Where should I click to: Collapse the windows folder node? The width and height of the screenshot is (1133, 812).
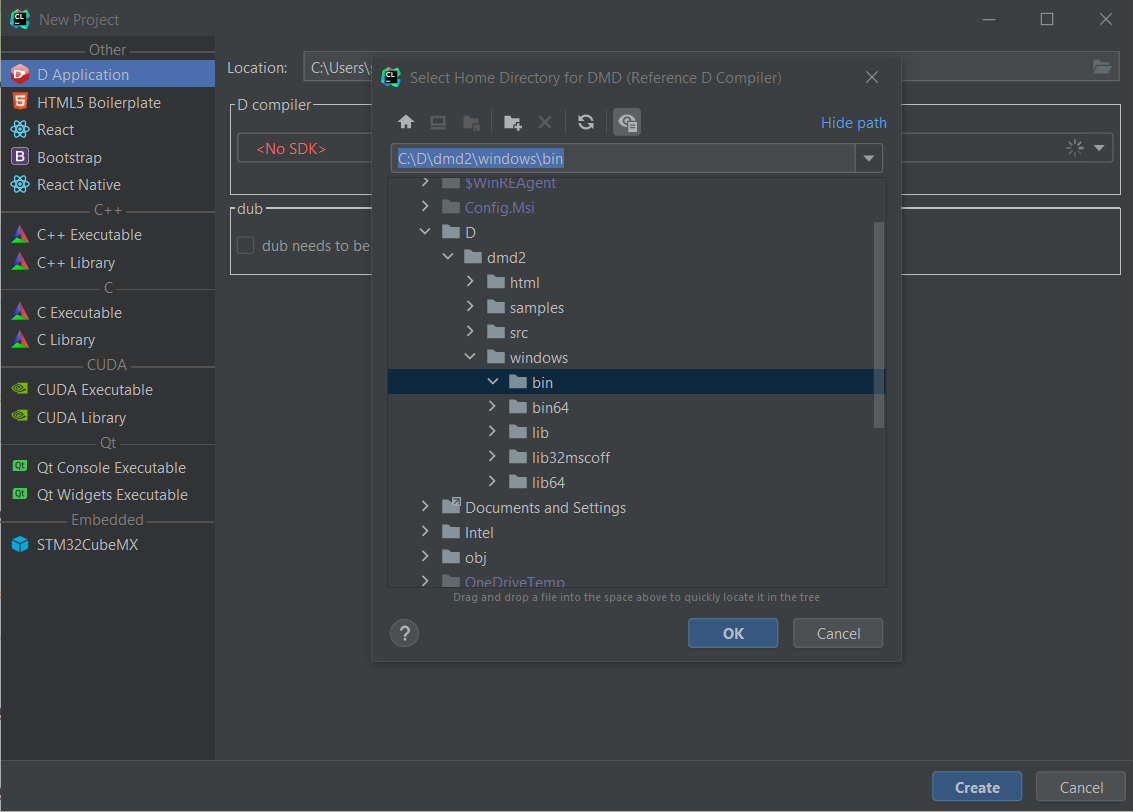pos(470,357)
